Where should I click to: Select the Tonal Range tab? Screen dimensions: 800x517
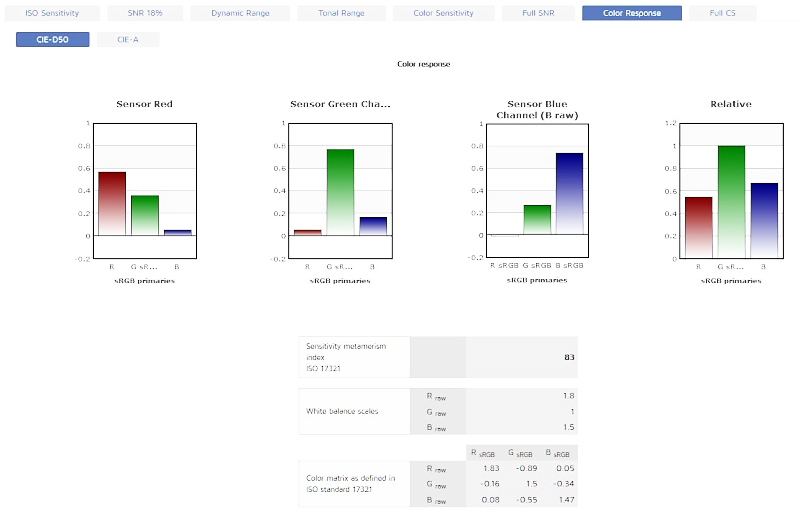point(341,13)
